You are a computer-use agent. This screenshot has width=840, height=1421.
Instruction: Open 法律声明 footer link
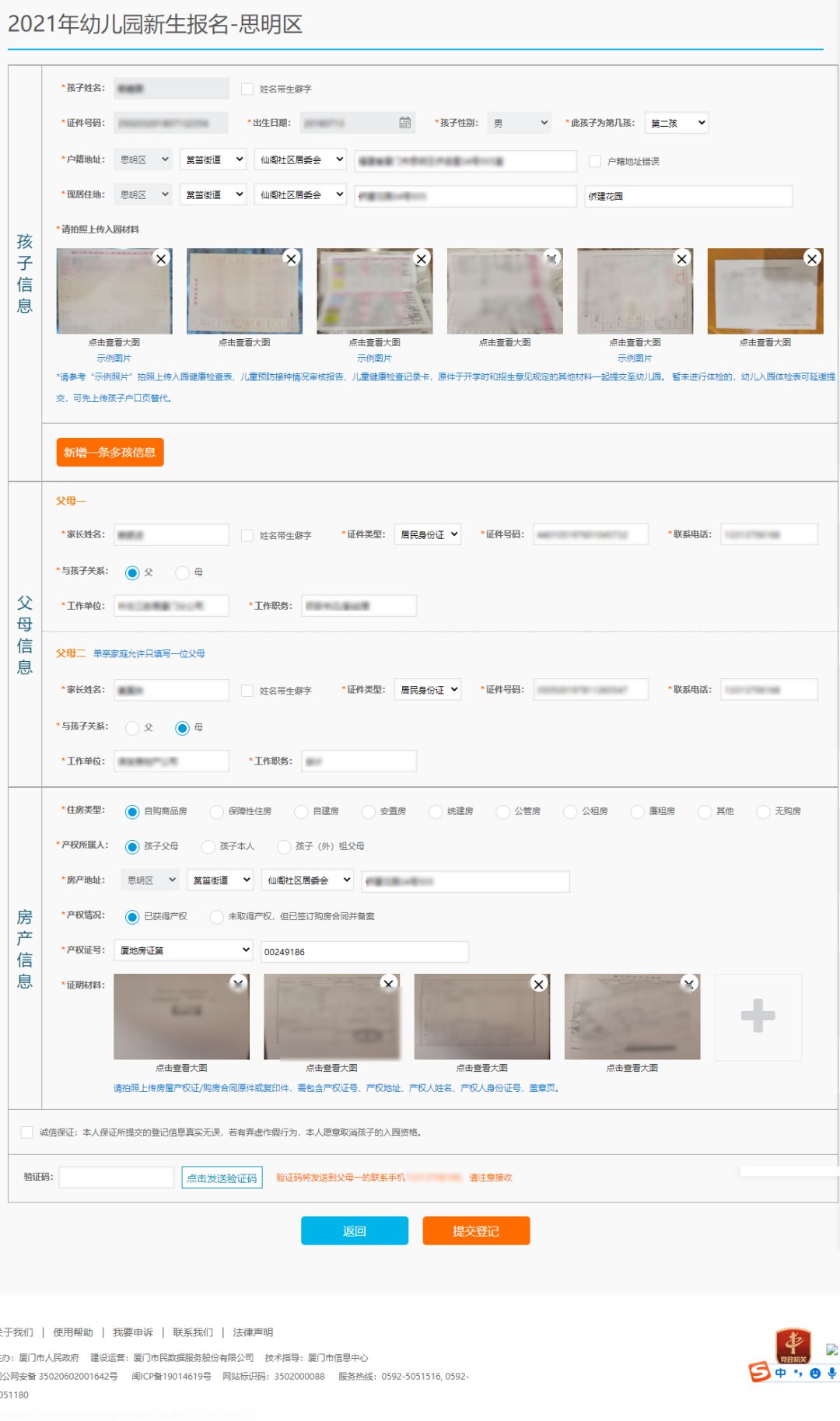coord(253,1332)
